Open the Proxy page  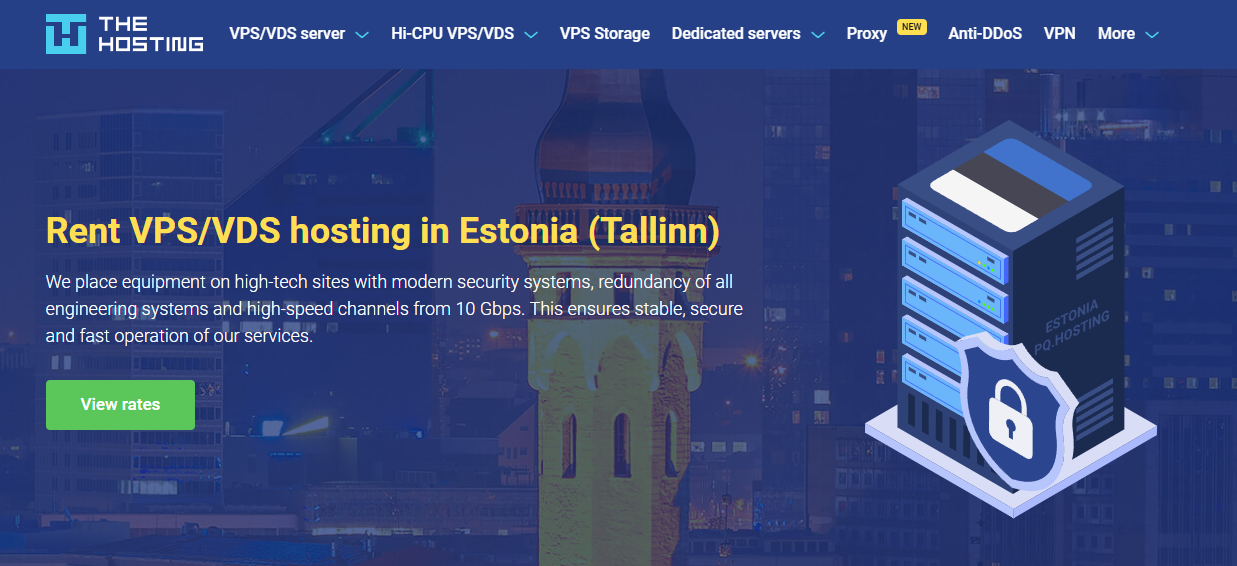click(867, 34)
